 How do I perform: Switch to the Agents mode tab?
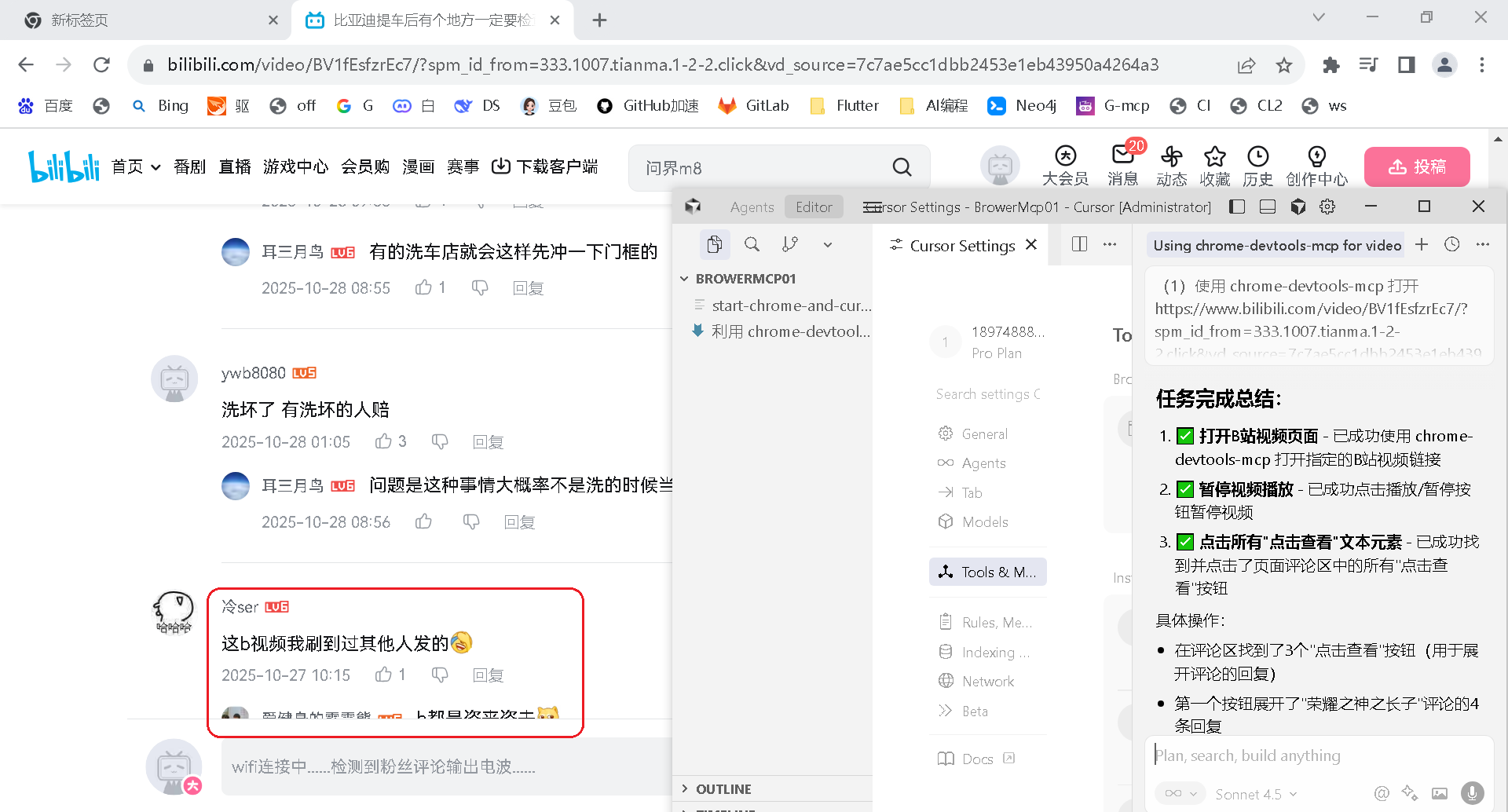[x=752, y=207]
